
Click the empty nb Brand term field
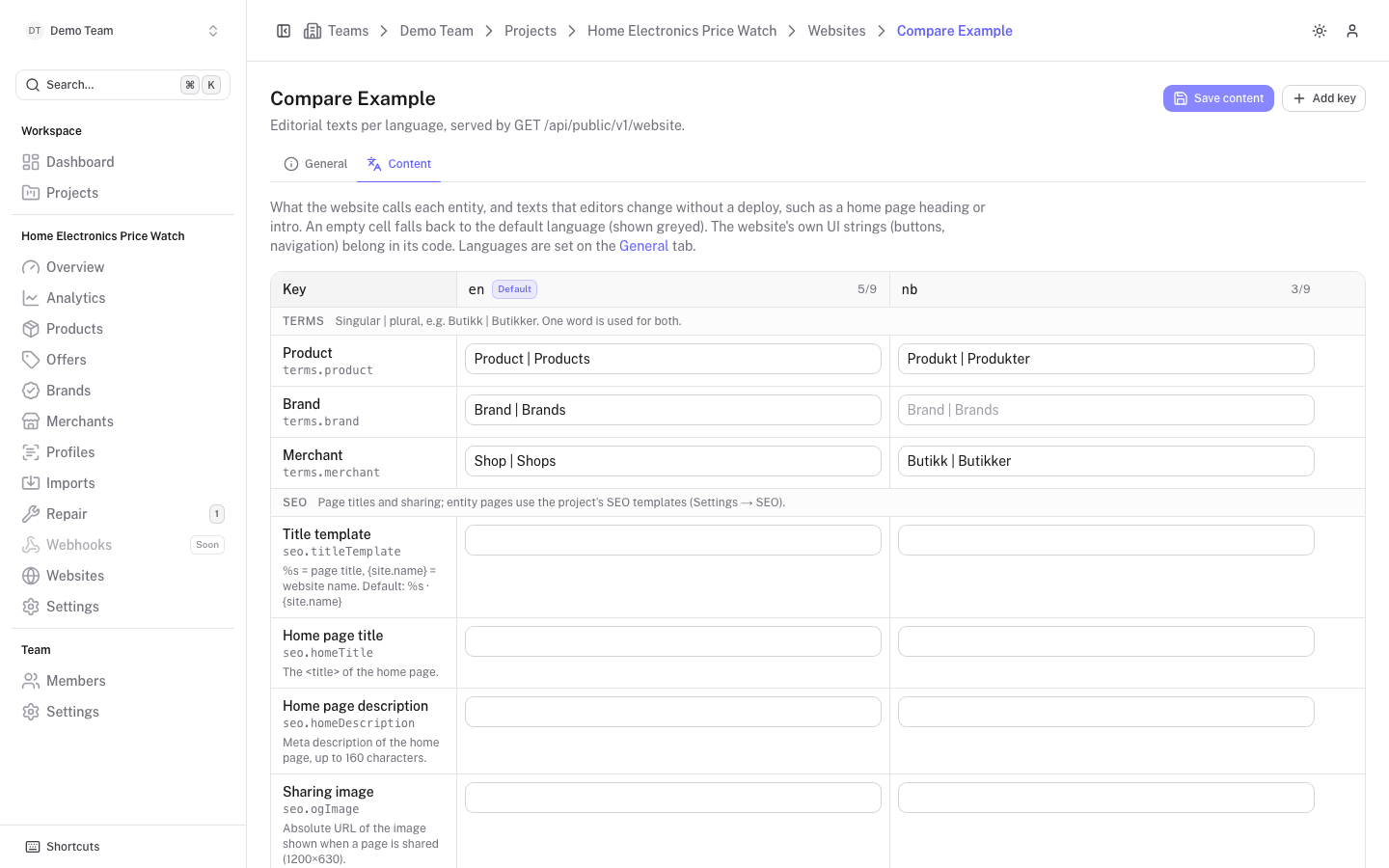(x=1106, y=410)
